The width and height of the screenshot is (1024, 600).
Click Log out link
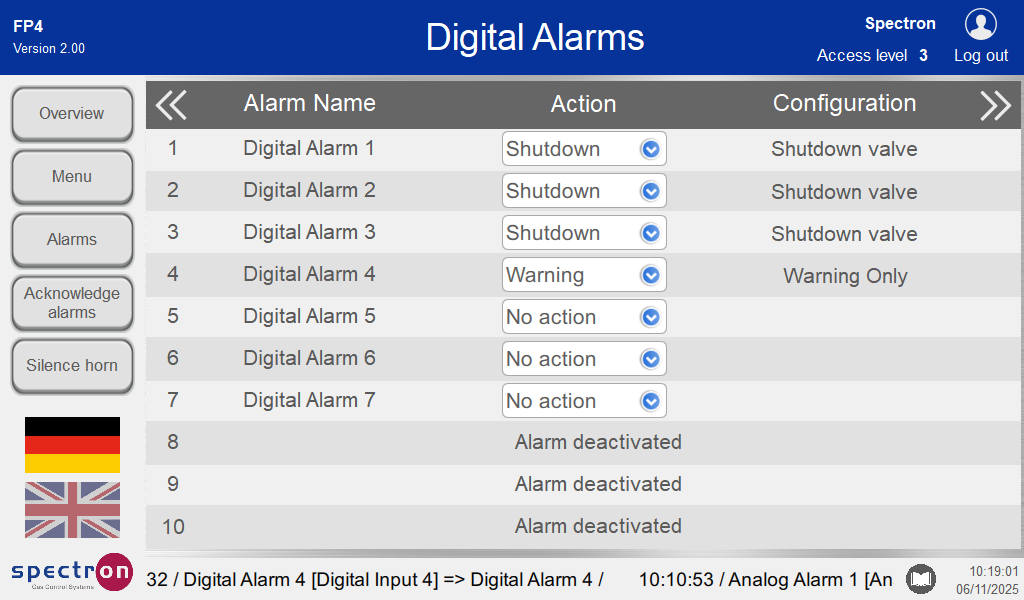980,56
